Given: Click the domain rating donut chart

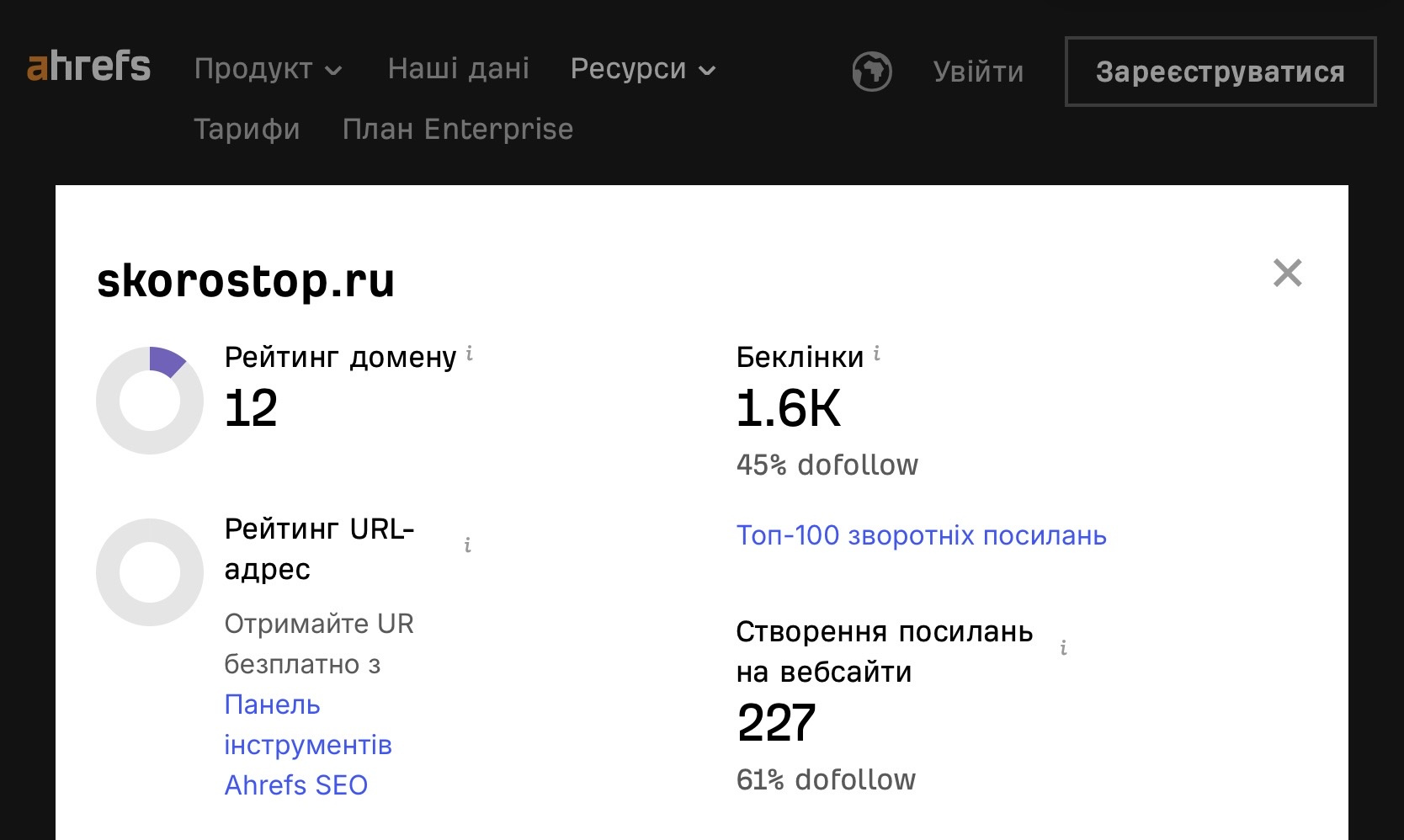Looking at the screenshot, I should 150,401.
